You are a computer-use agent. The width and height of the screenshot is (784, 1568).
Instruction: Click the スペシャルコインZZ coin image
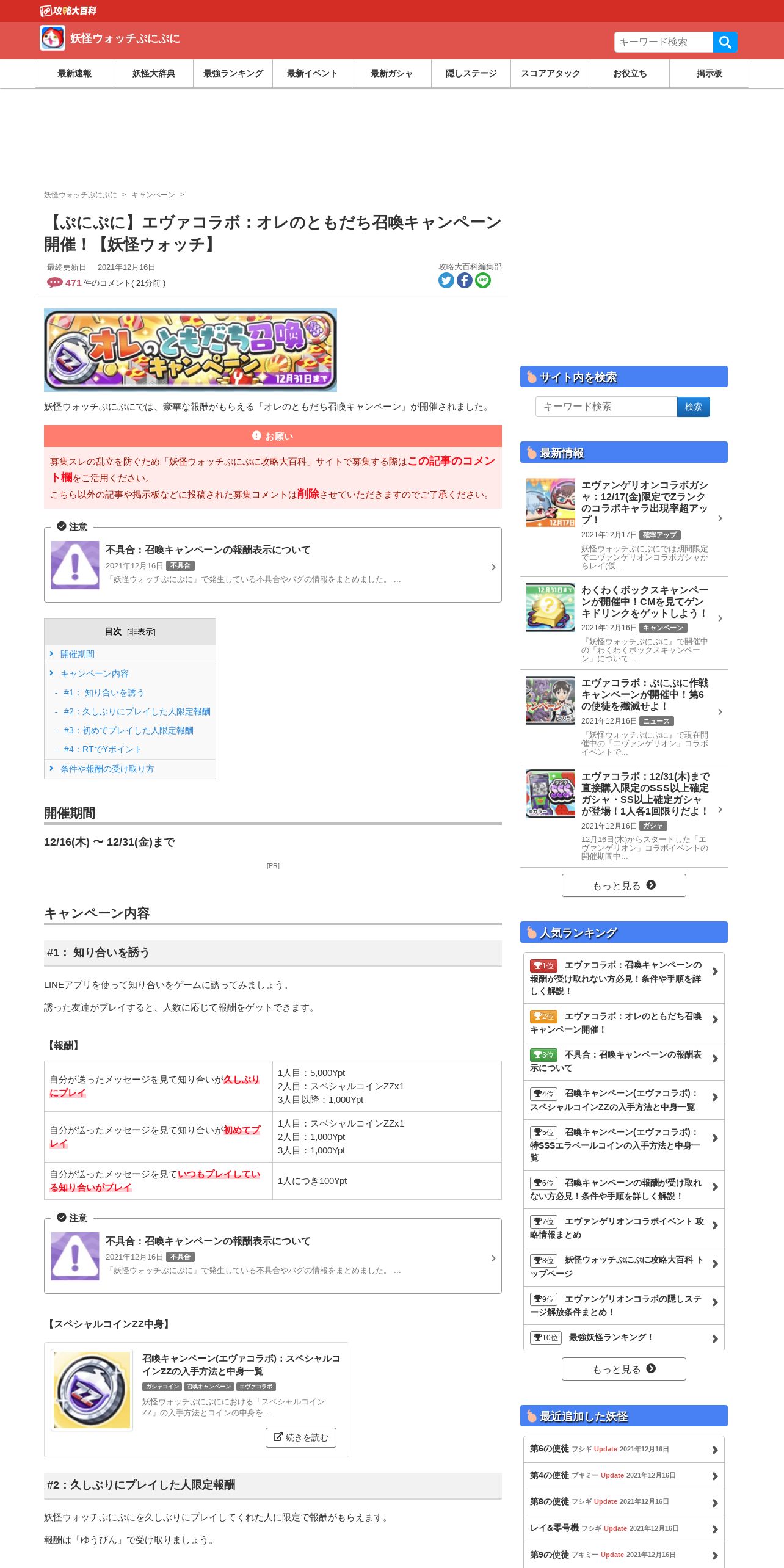[92, 1389]
